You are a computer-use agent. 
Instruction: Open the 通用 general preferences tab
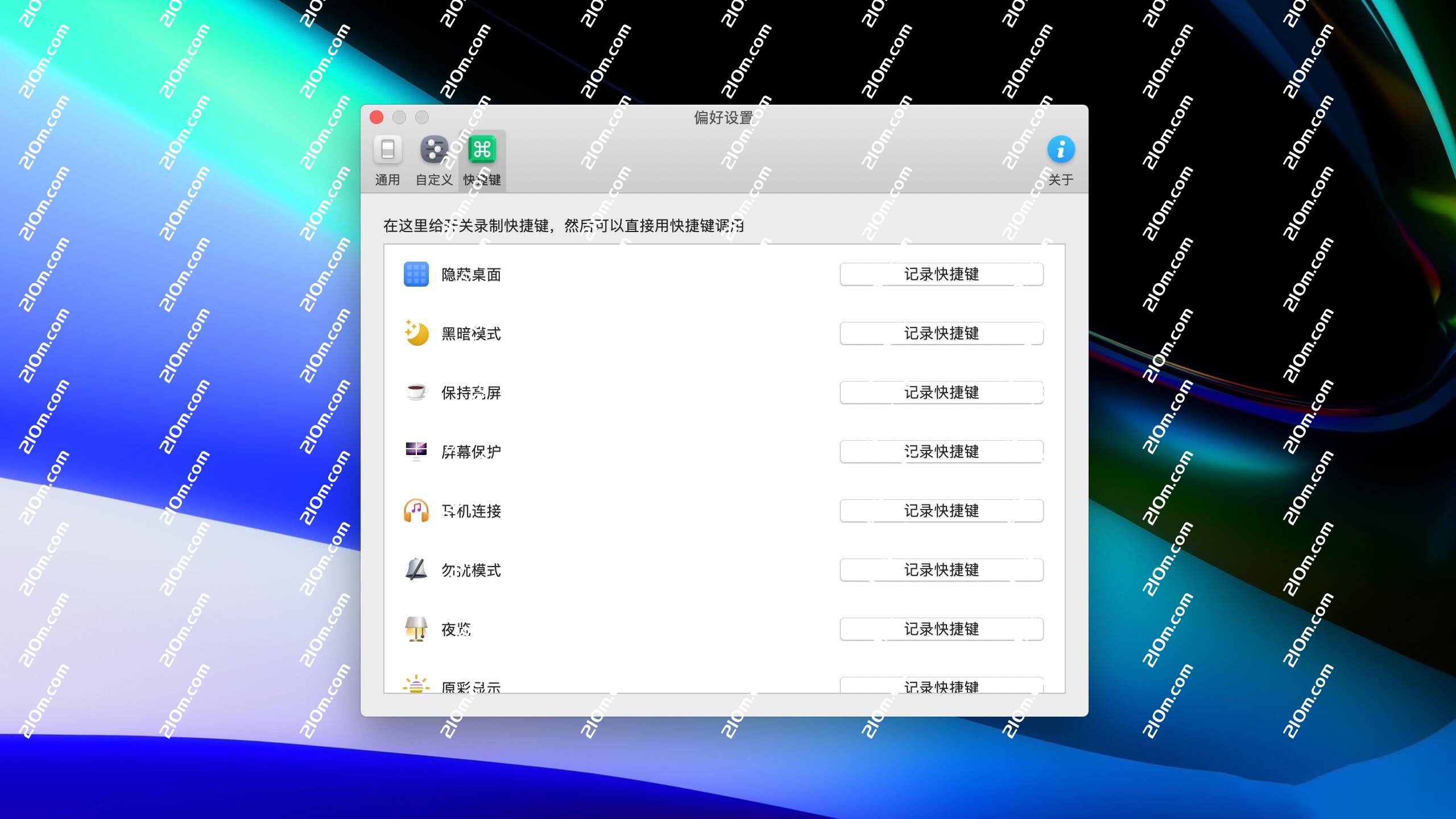pyautogui.click(x=387, y=161)
